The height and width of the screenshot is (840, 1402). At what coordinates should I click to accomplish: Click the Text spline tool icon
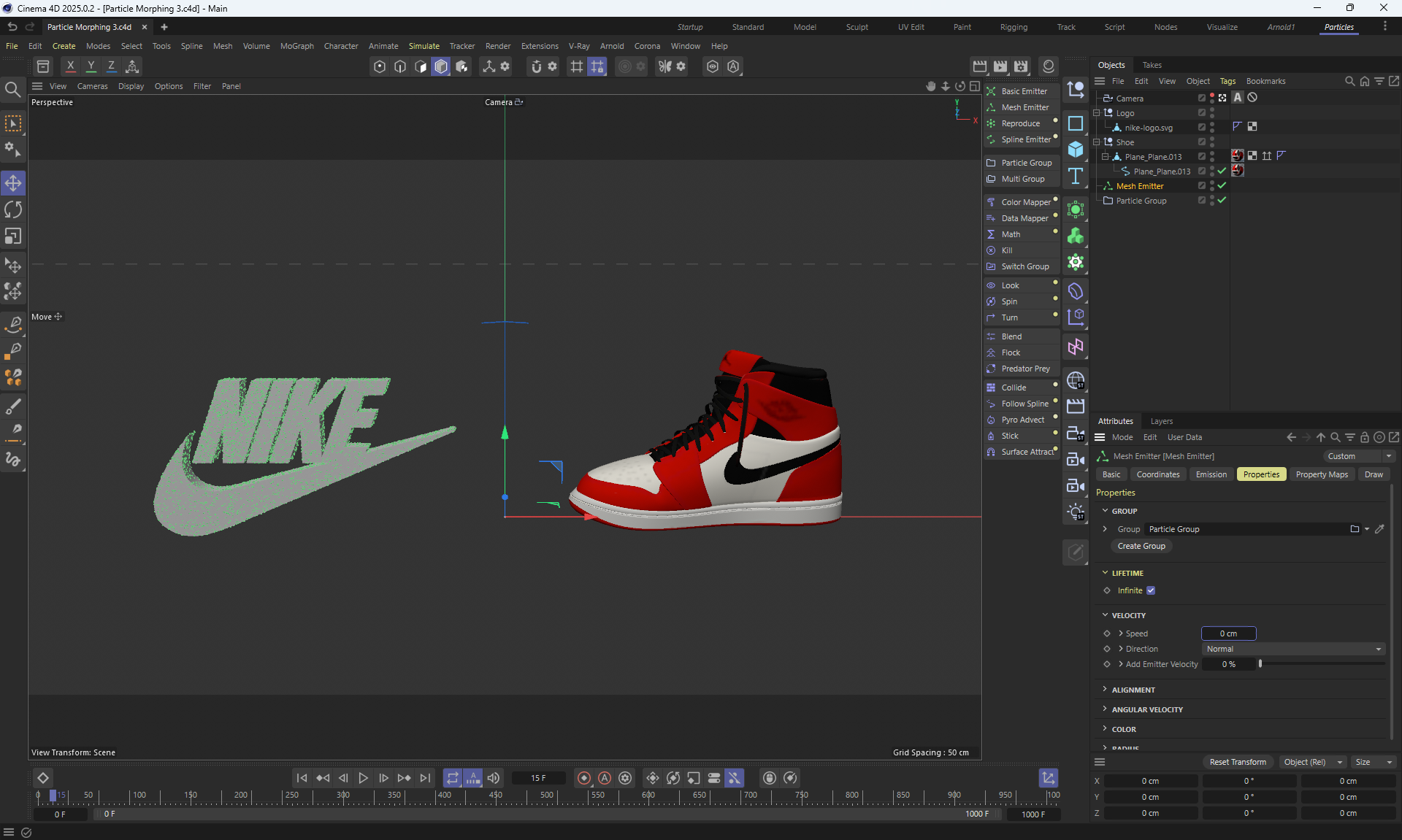pyautogui.click(x=1076, y=176)
